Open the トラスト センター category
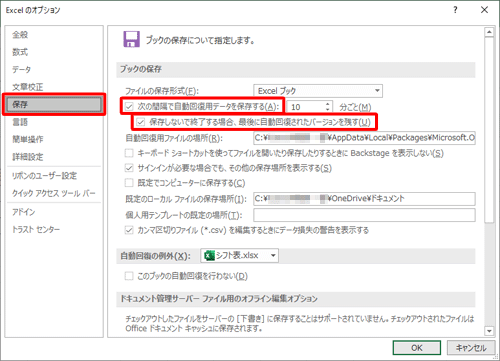The height and width of the screenshot is (361, 500). point(36,229)
